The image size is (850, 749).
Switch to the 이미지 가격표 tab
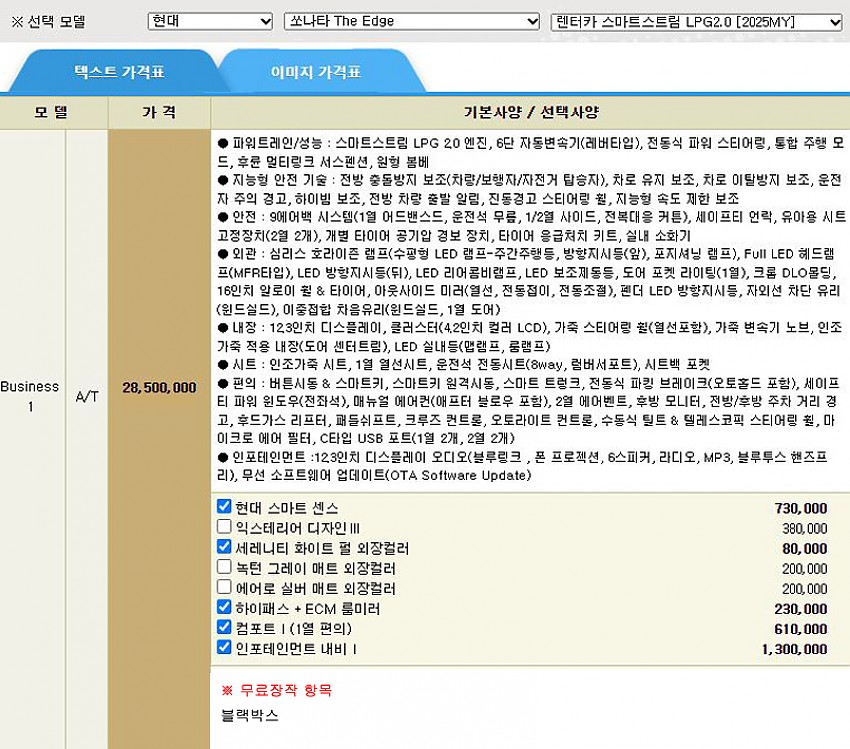point(316,73)
